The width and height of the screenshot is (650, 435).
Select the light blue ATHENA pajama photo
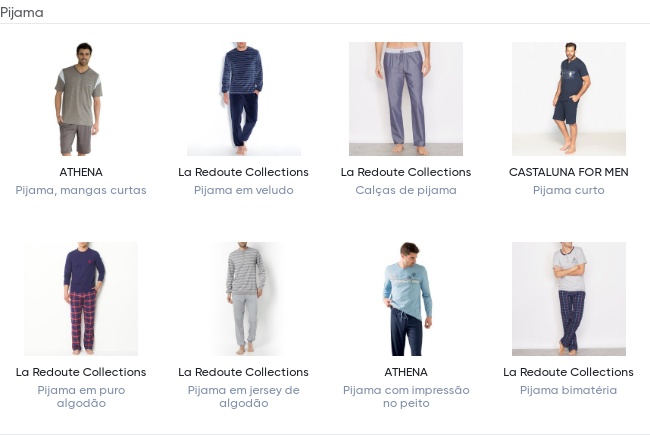(x=405, y=299)
